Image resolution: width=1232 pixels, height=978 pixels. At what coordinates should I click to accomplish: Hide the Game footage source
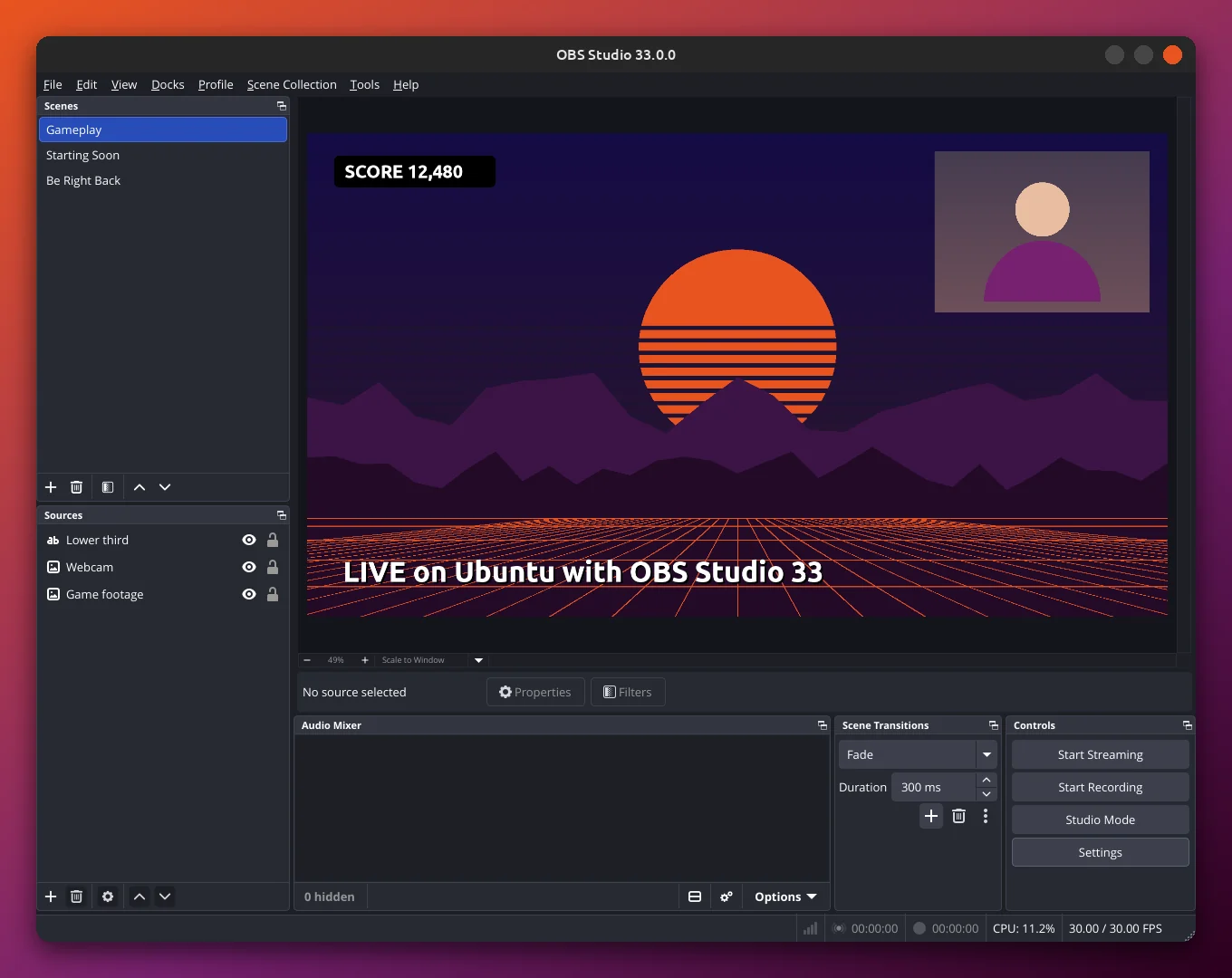pyautogui.click(x=249, y=594)
